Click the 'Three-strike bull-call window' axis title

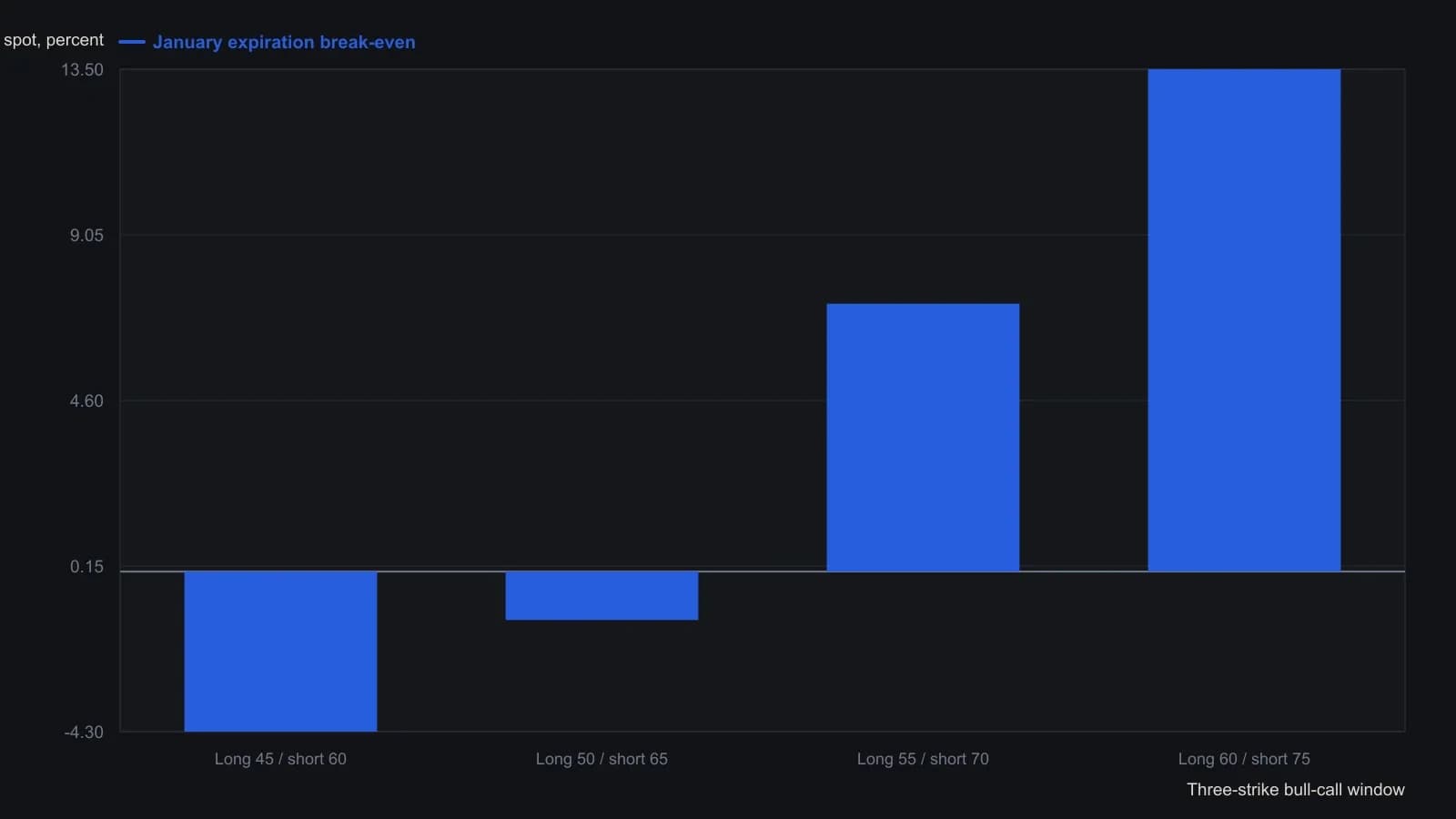point(1296,790)
